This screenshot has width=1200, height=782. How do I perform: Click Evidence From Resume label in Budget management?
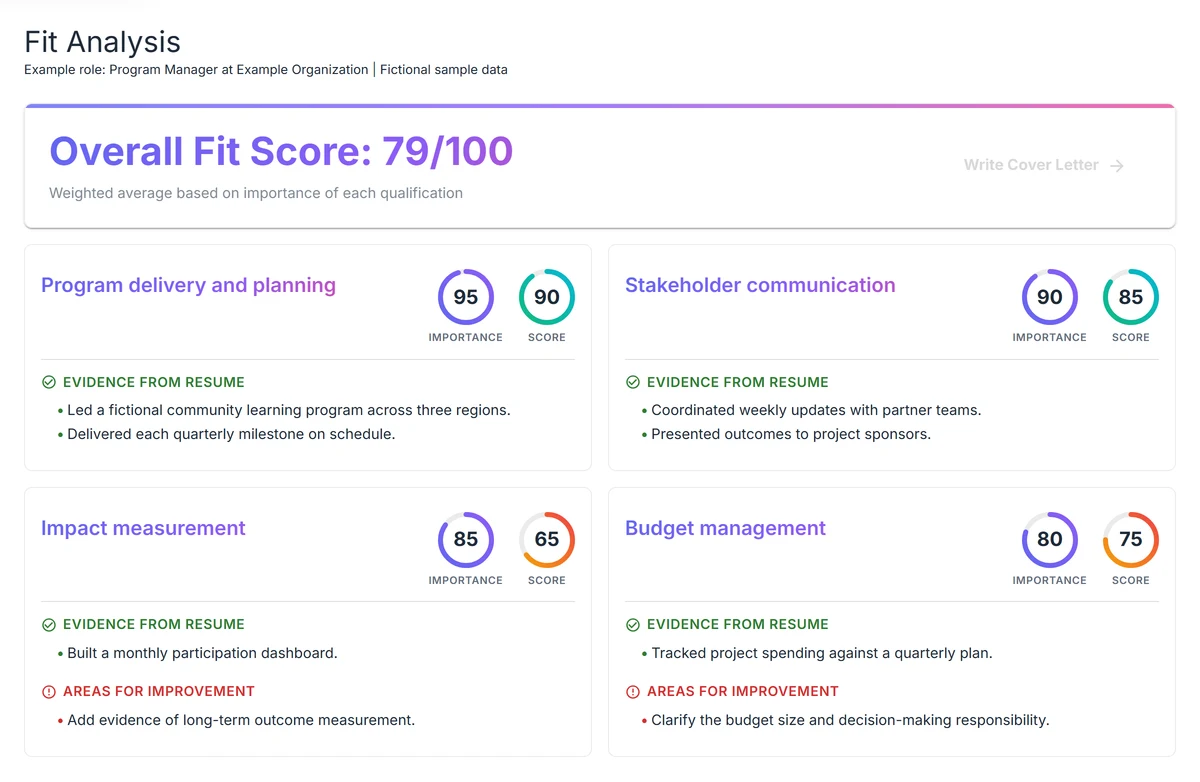click(x=738, y=625)
